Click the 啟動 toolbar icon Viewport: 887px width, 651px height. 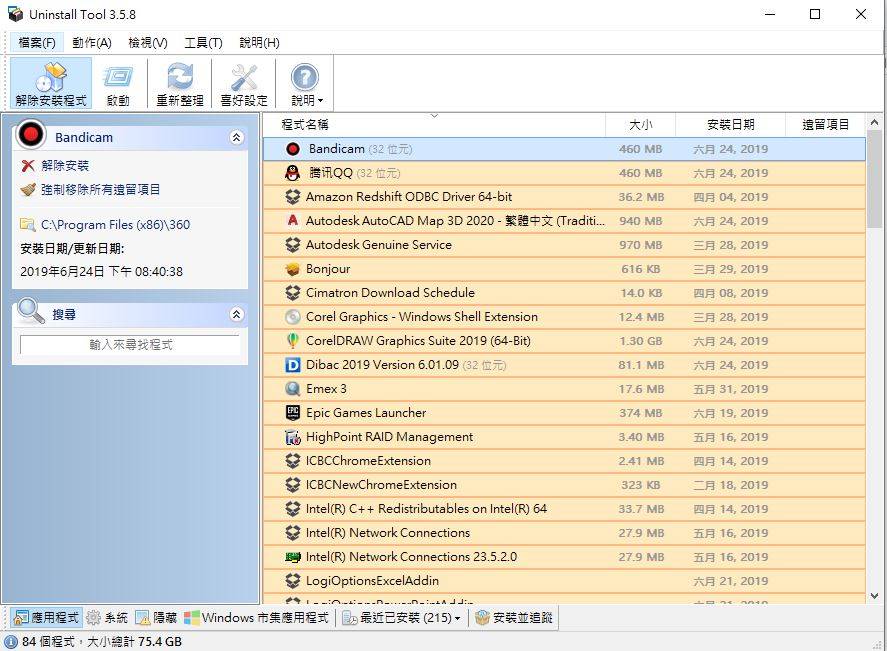[x=118, y=77]
